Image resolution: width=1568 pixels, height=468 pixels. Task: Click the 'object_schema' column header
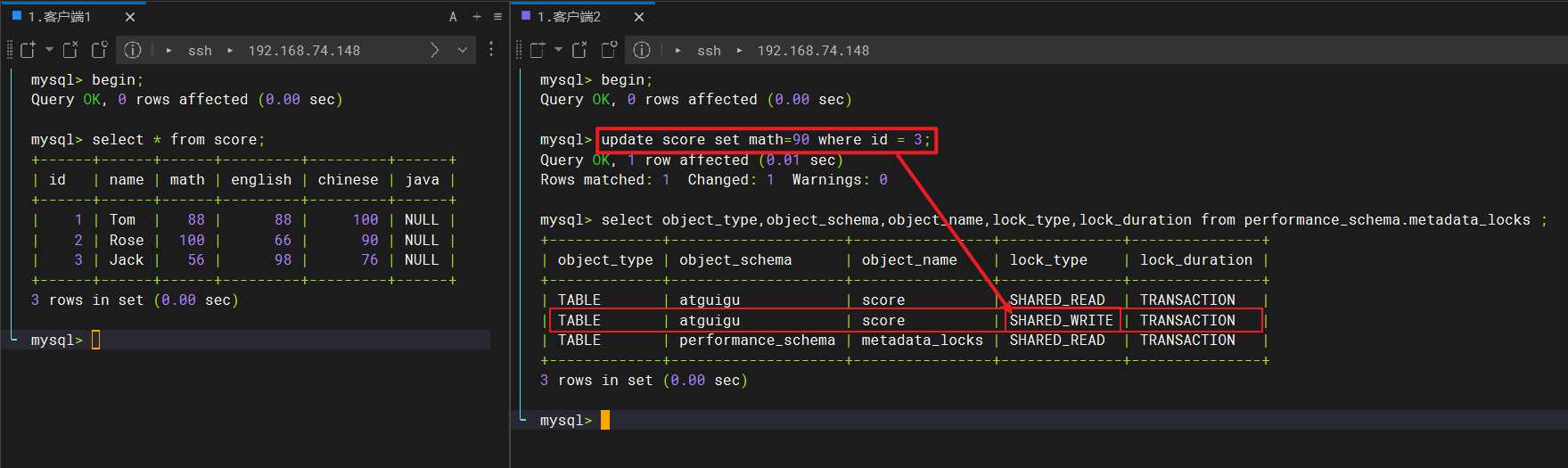pyautogui.click(x=735, y=259)
